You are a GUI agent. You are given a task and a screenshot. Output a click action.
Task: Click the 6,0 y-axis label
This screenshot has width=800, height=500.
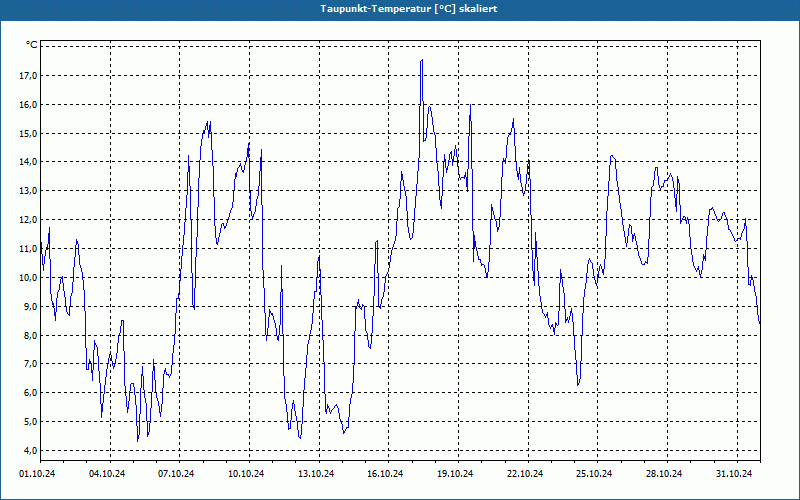point(30,393)
